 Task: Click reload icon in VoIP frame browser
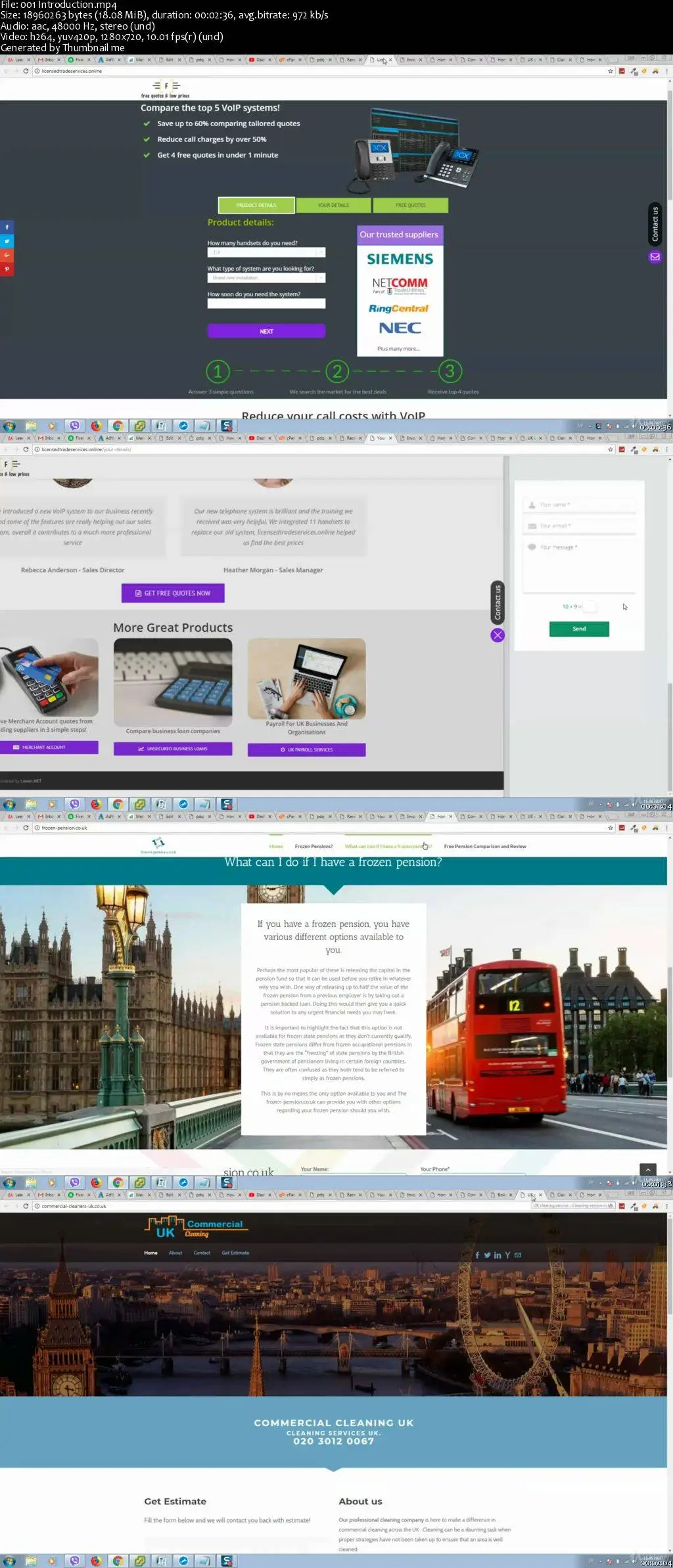click(x=26, y=71)
